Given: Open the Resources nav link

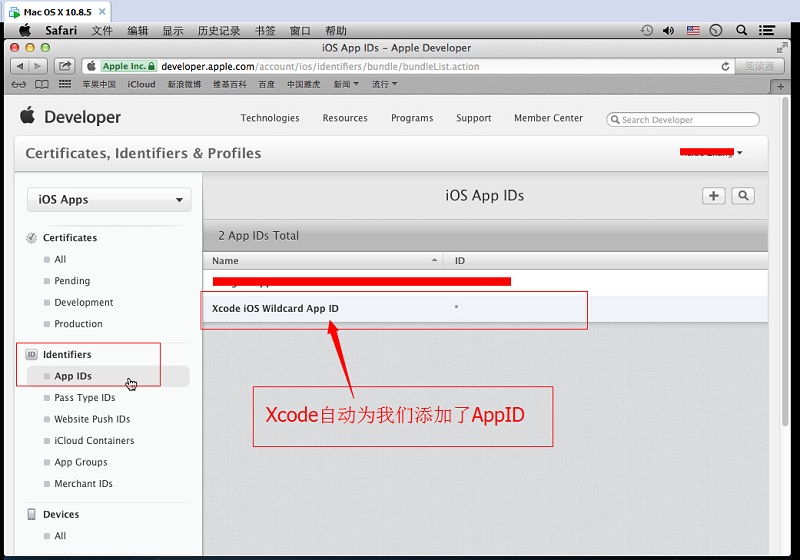Looking at the screenshot, I should 345,118.
